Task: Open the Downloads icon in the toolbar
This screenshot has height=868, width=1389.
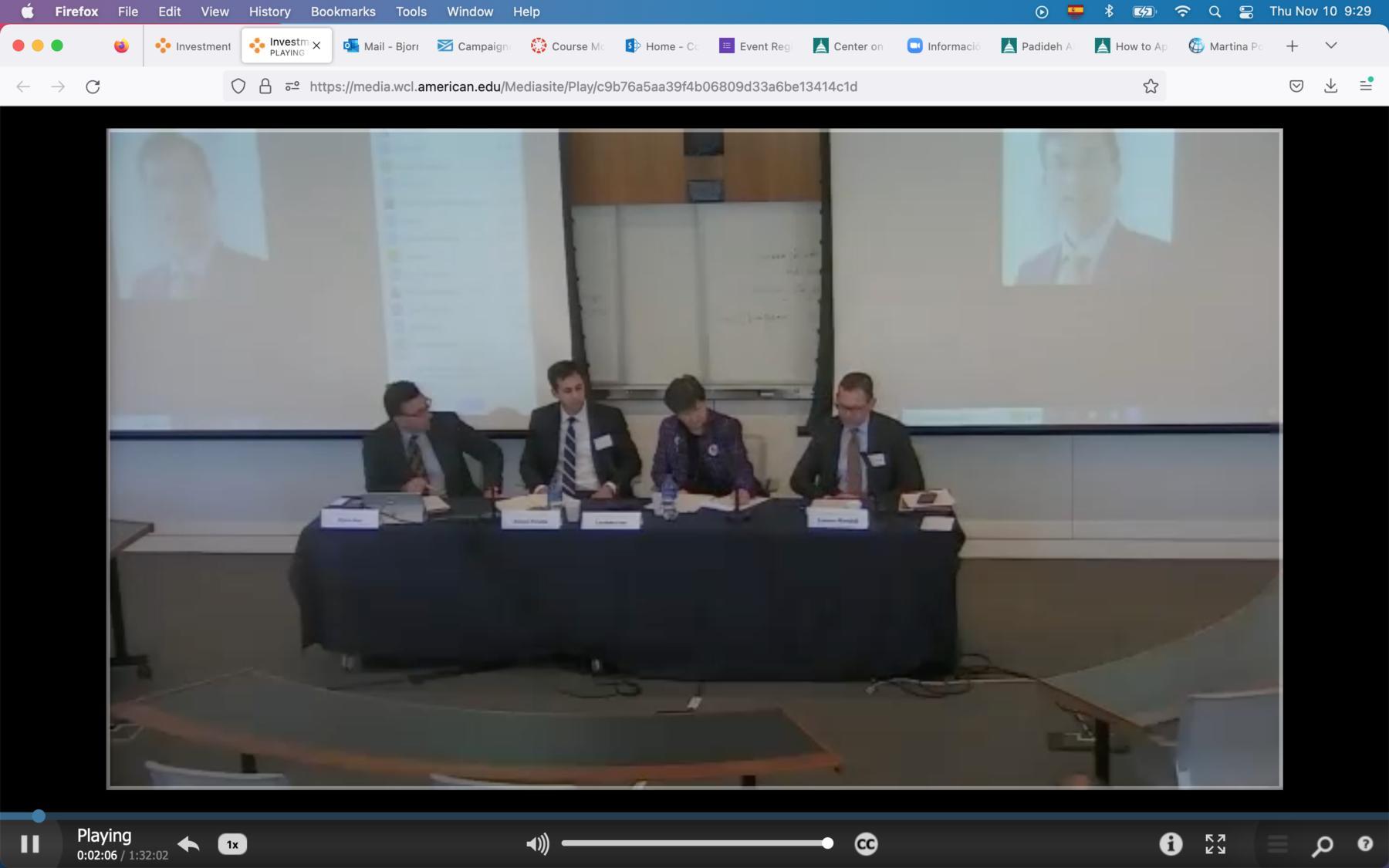Action: (x=1330, y=86)
